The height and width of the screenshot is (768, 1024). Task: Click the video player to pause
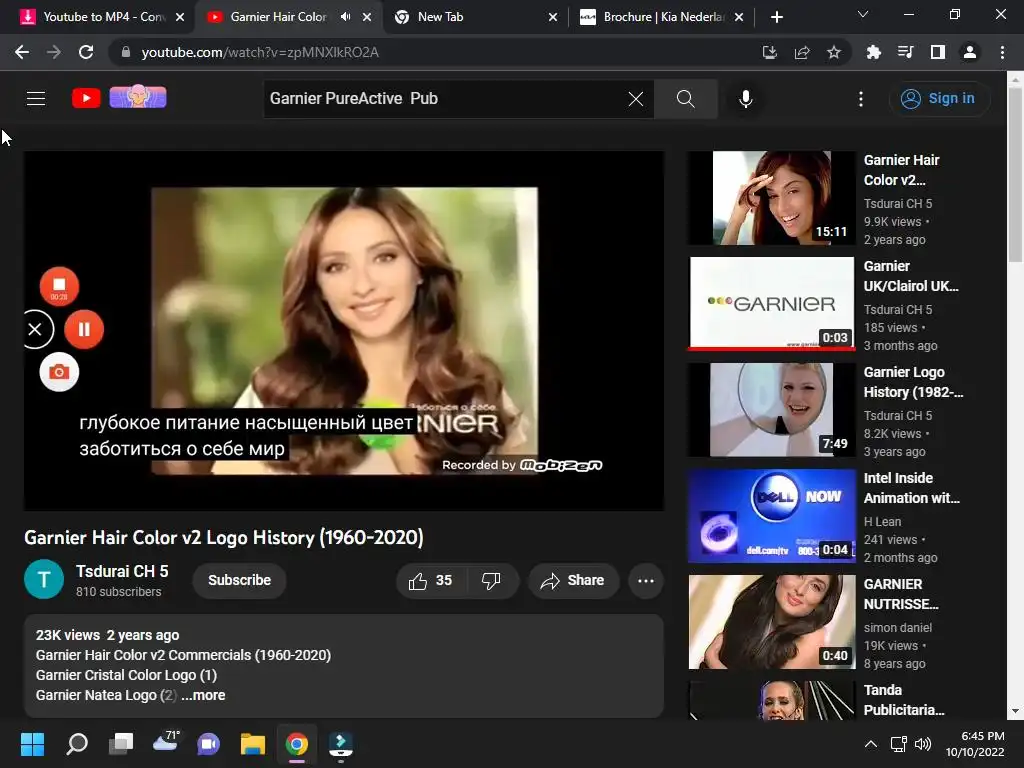344,330
